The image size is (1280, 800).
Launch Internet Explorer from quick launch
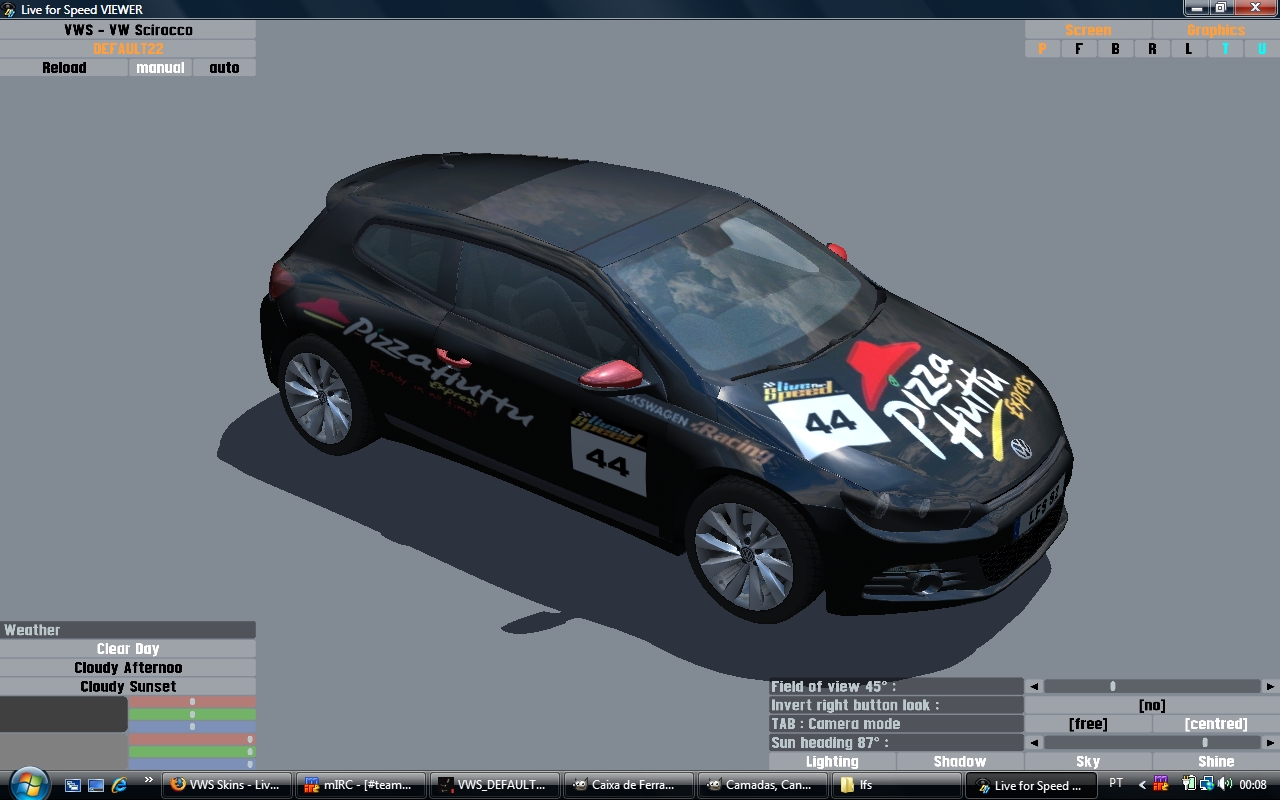pos(120,786)
